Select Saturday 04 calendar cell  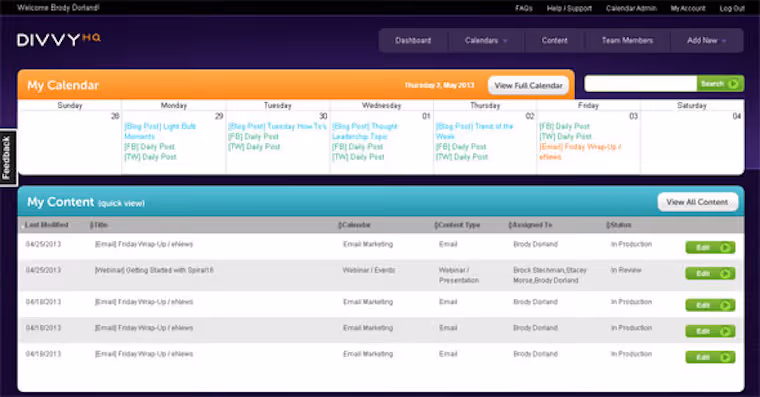692,142
